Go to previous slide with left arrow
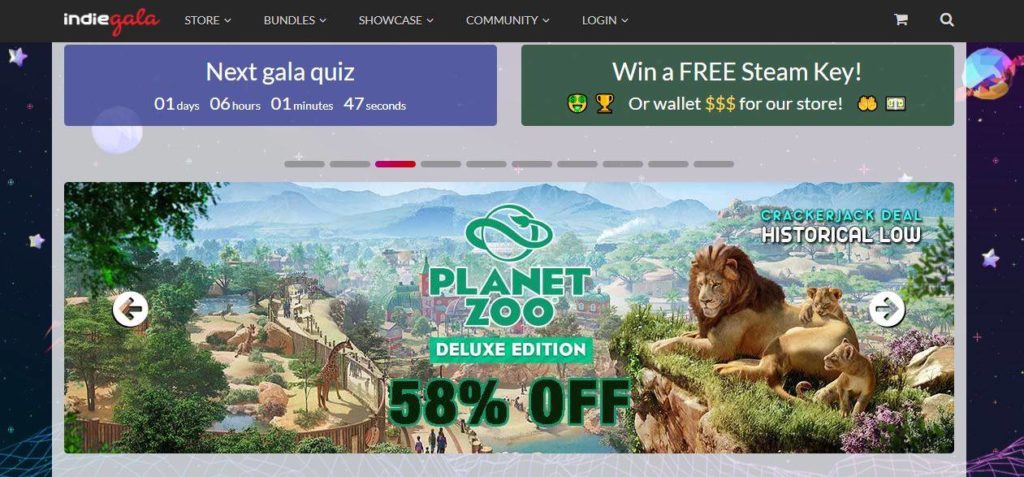1024x477 pixels. (130, 309)
